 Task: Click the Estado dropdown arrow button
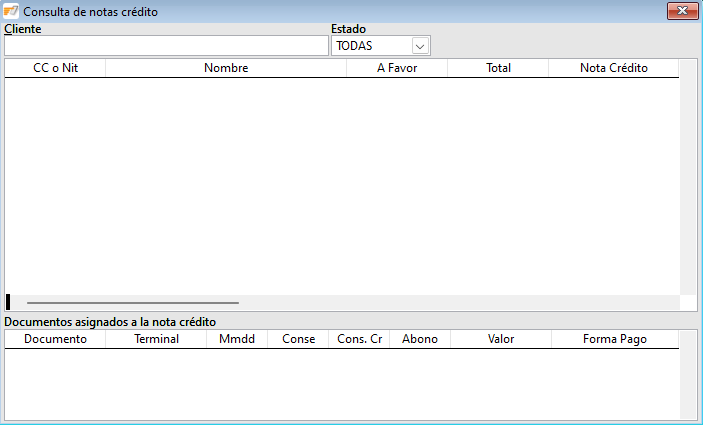pyautogui.click(x=420, y=46)
